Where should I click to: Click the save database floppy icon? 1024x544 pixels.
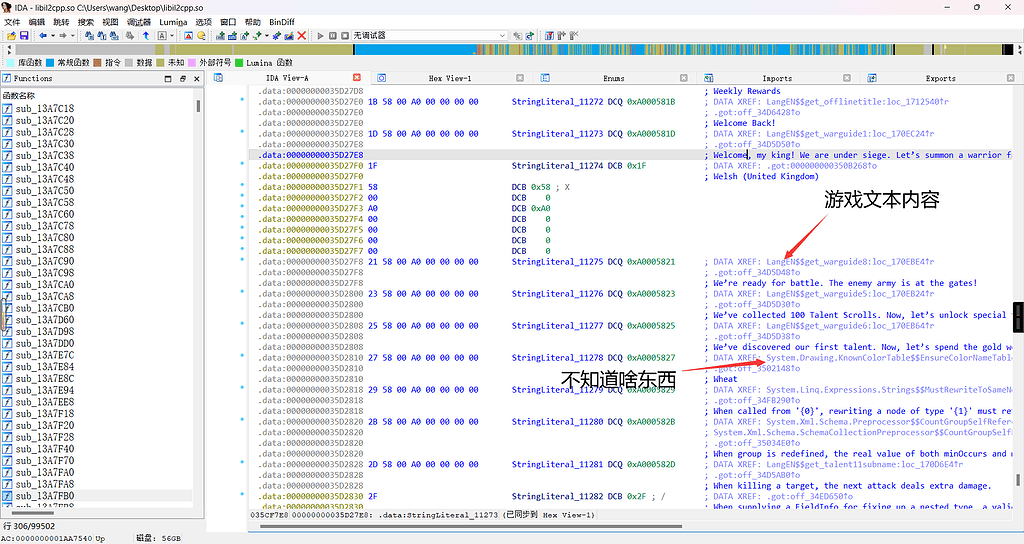click(24, 35)
